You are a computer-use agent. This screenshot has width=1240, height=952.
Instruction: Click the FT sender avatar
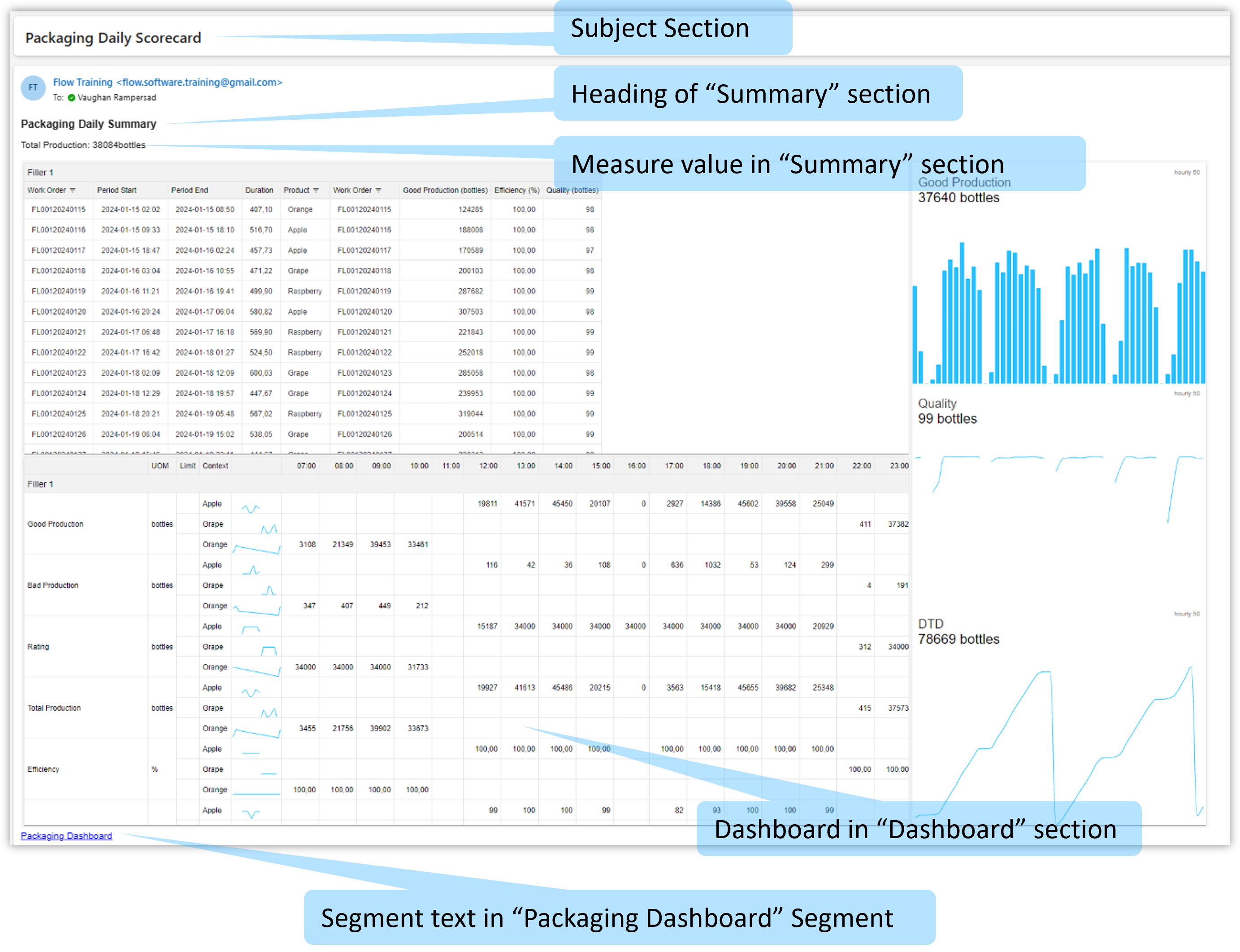(x=33, y=88)
